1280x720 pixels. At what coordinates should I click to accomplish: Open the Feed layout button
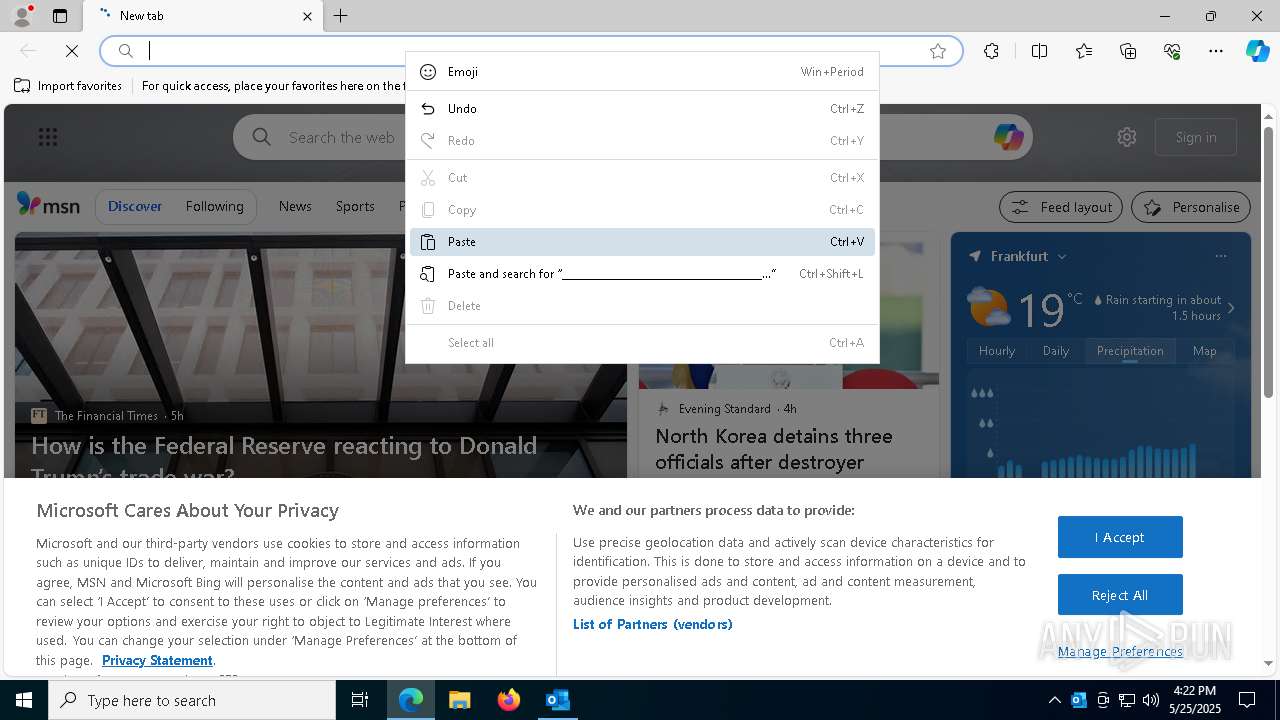click(x=1061, y=207)
